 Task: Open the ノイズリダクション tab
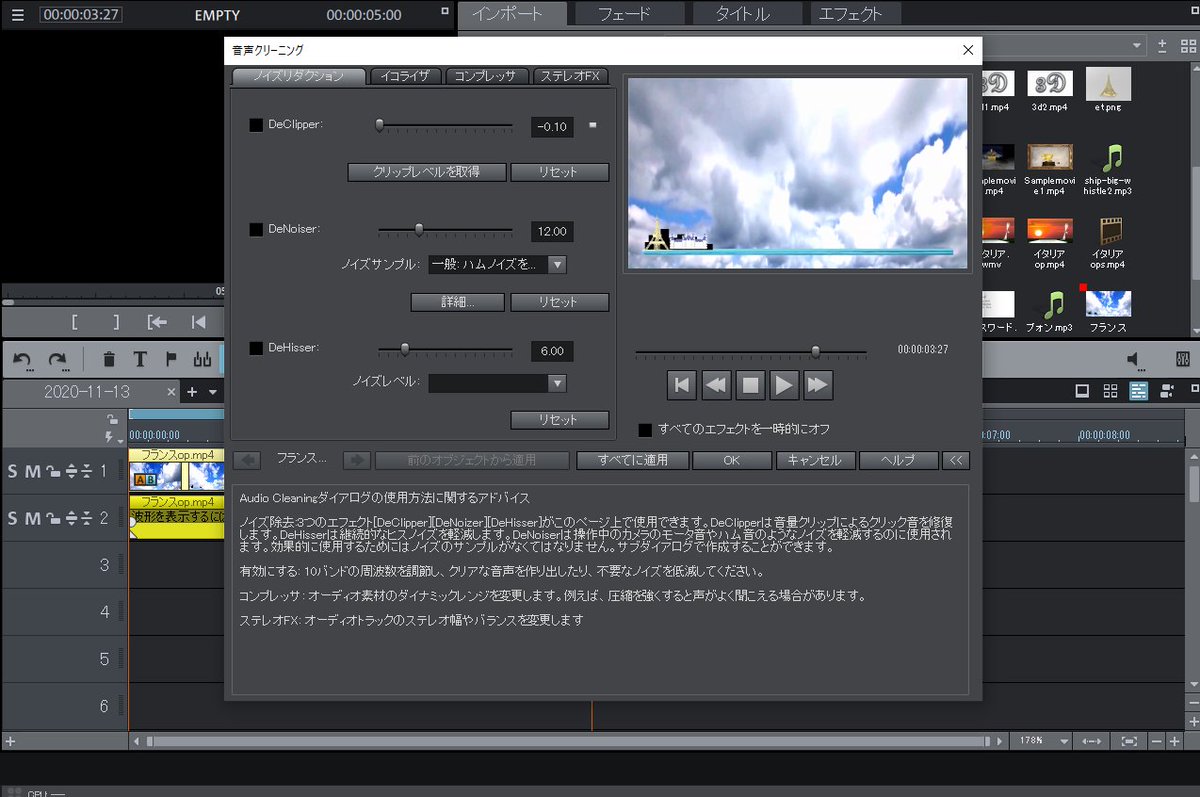pyautogui.click(x=298, y=76)
